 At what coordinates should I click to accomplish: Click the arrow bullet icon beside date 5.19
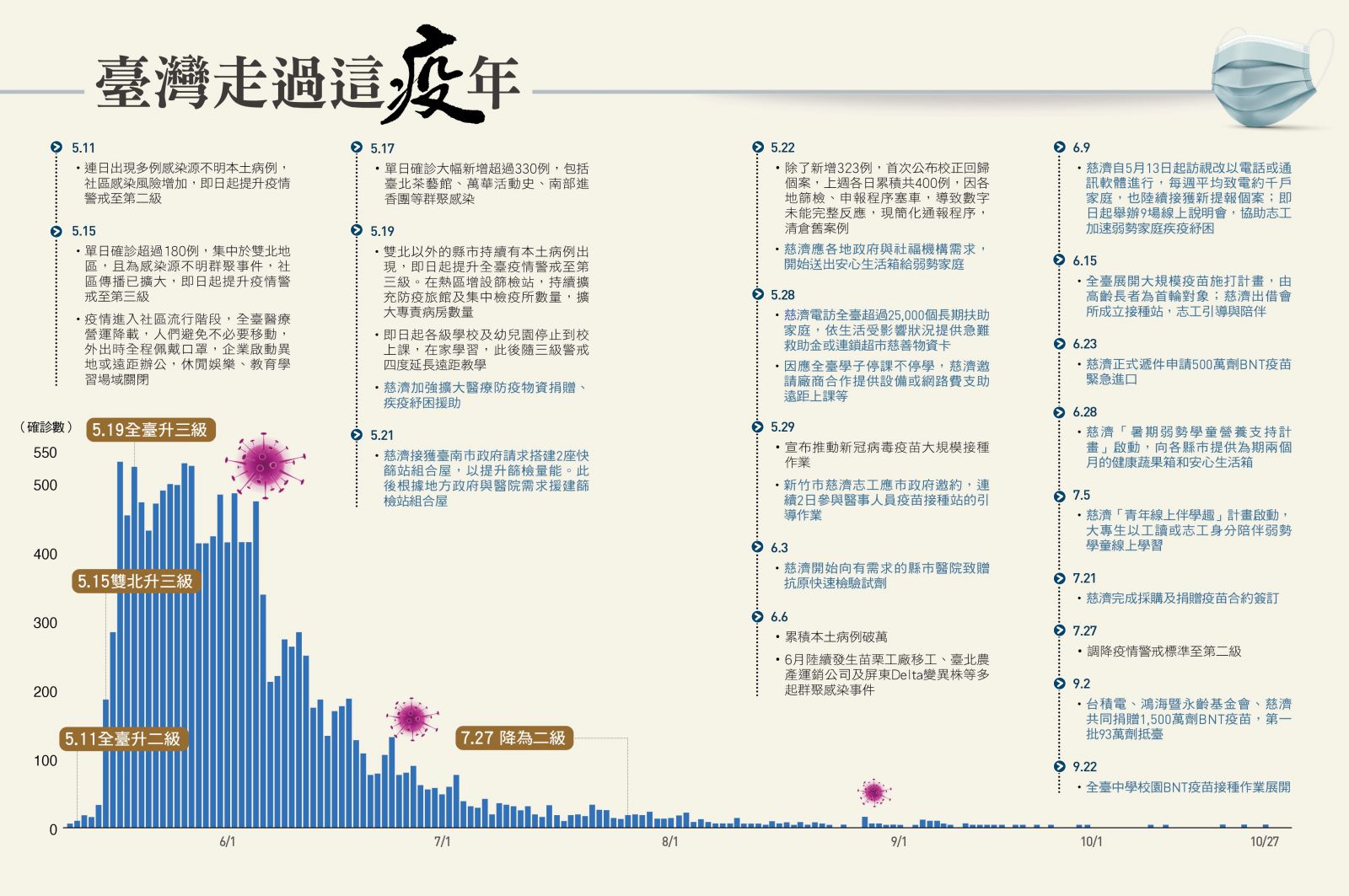click(x=357, y=231)
